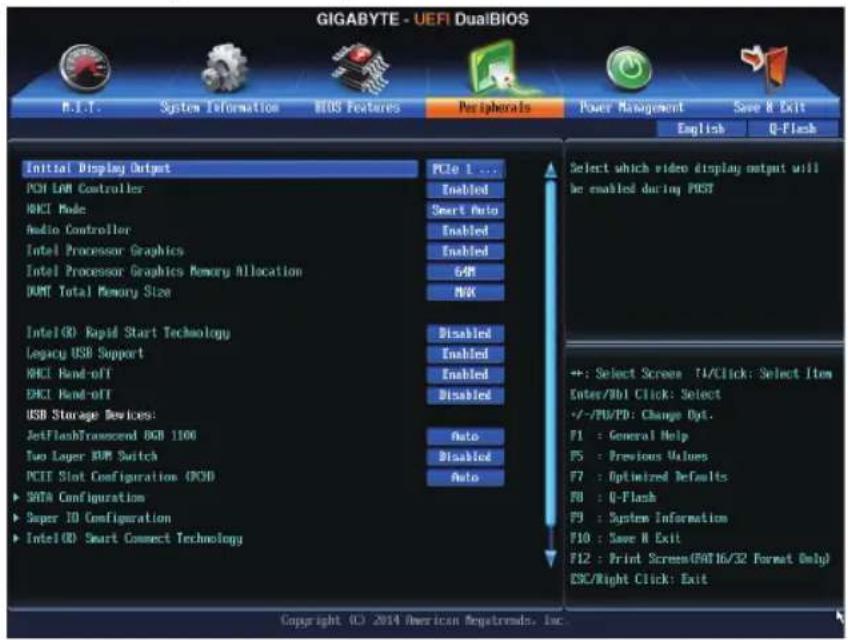Viewport: 848px width, 640px height.
Task: Change graphics memory allocation 64M value
Action: pyautogui.click(x=465, y=272)
